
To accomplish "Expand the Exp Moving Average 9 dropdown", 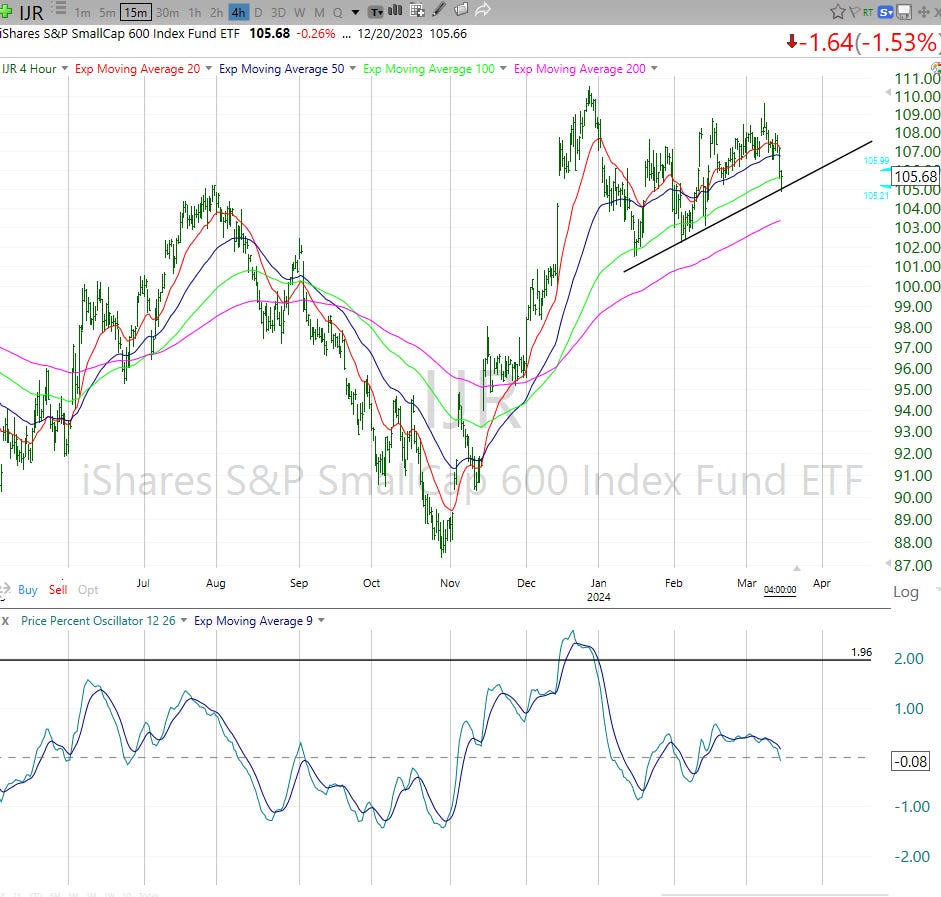I will click(x=321, y=620).
